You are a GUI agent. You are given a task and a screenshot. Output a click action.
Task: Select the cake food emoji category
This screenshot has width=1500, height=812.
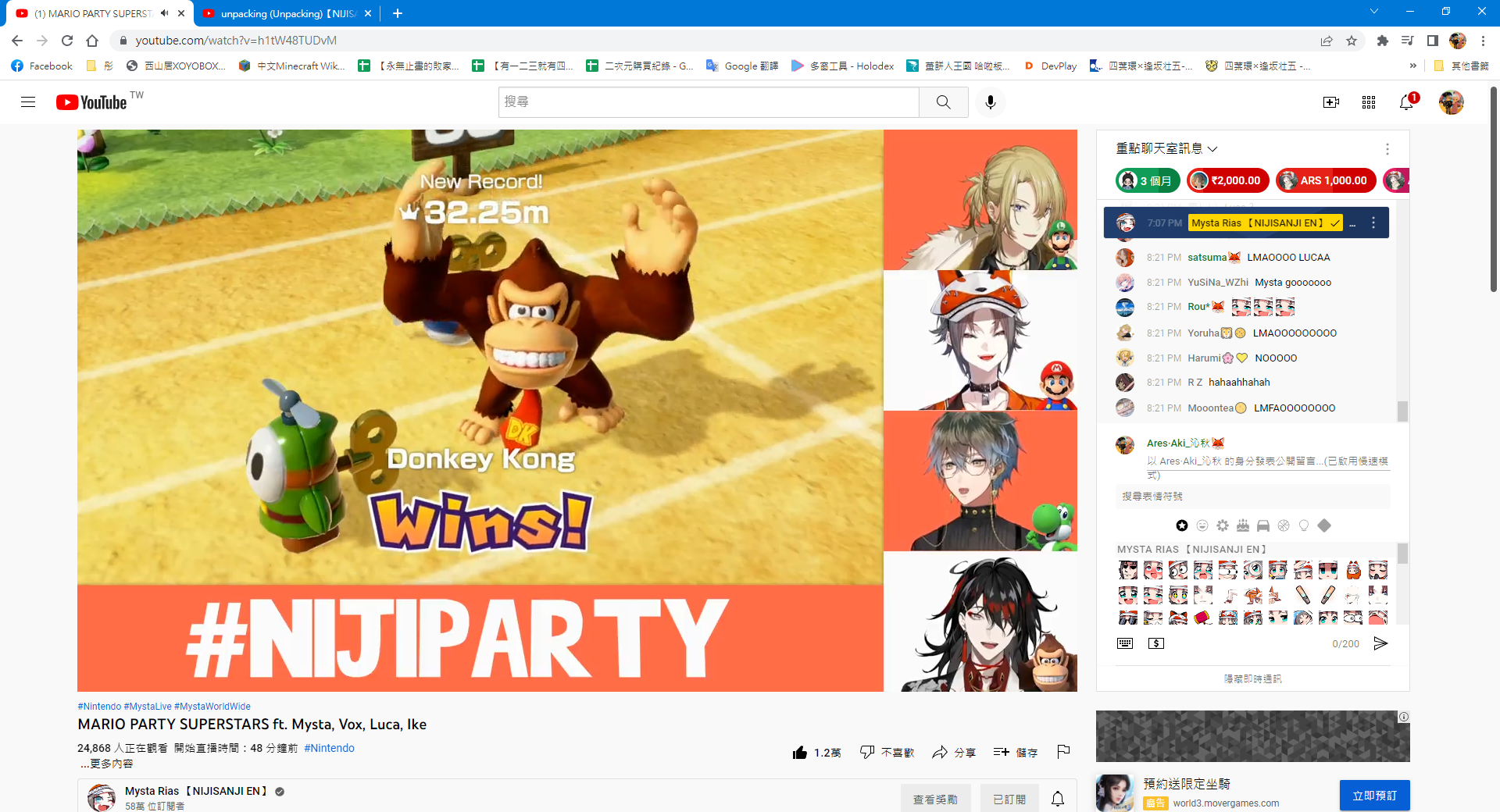[x=1243, y=525]
